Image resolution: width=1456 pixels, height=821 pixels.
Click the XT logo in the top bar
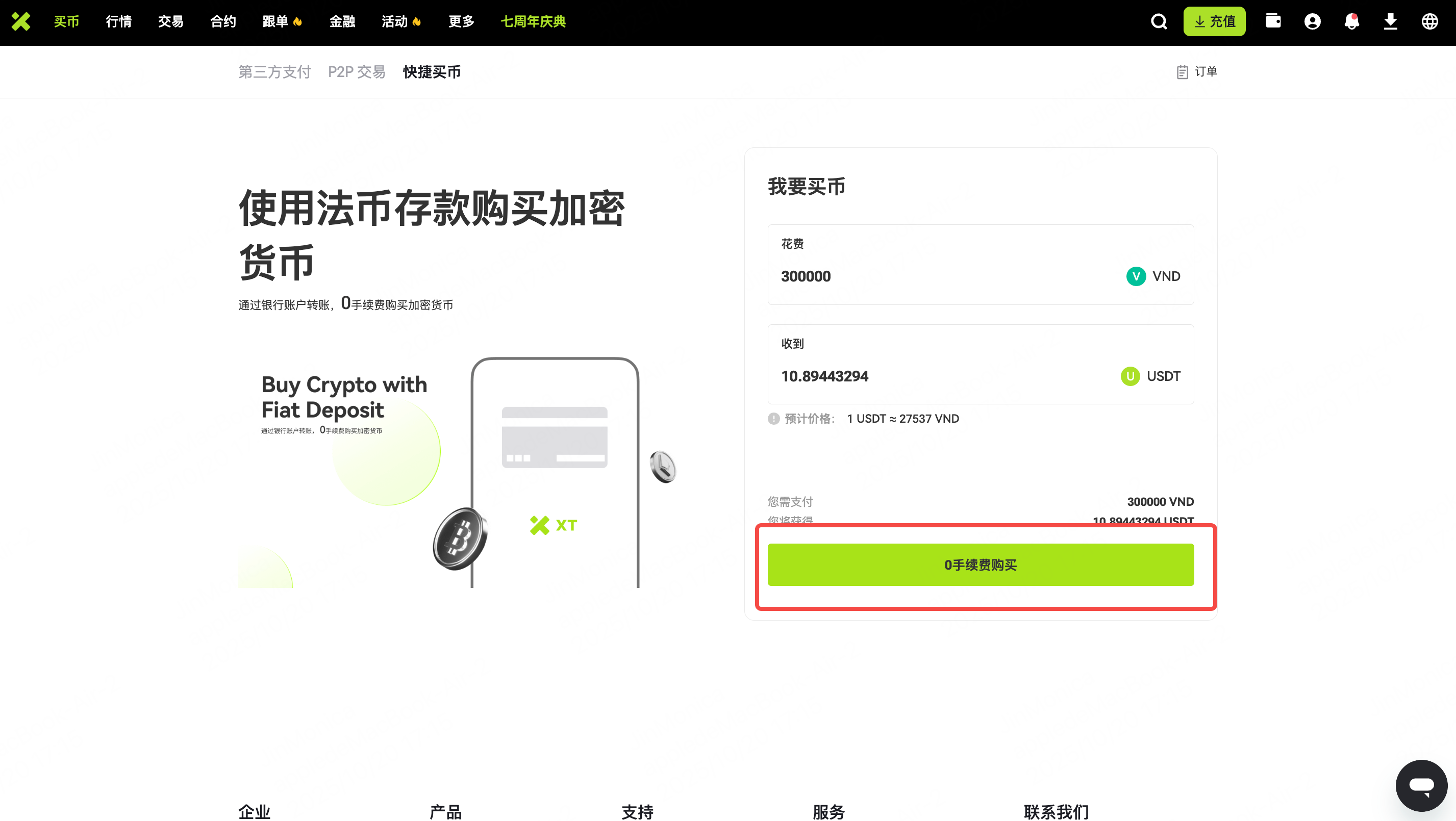pos(21,21)
